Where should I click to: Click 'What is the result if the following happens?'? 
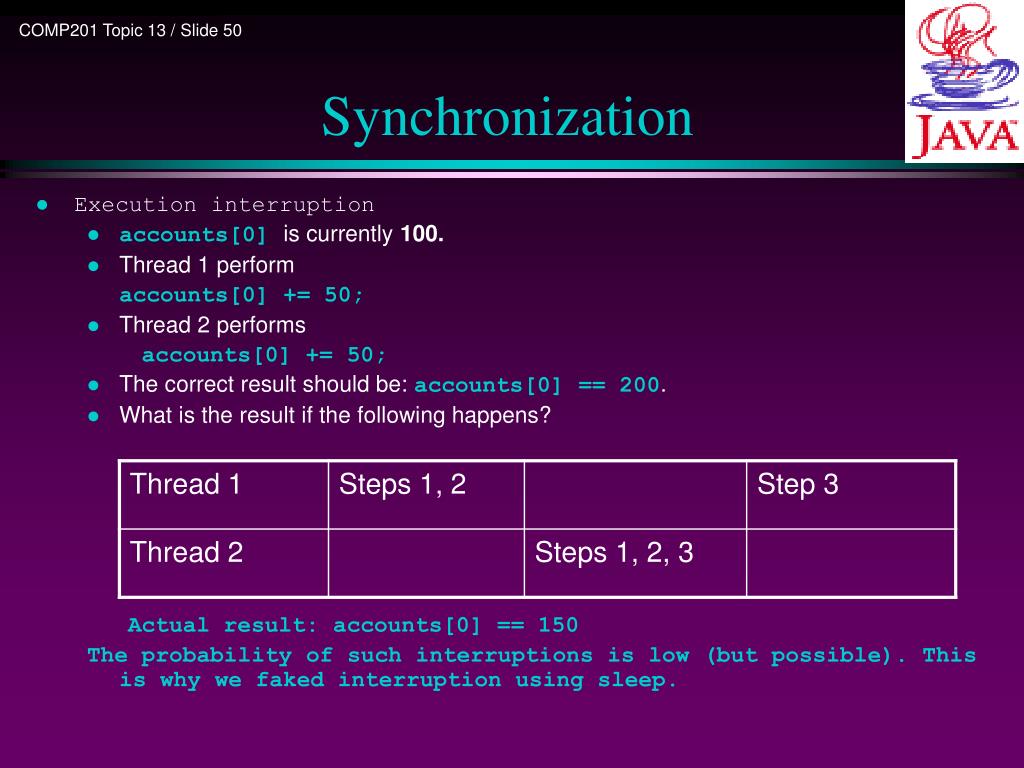(335, 415)
